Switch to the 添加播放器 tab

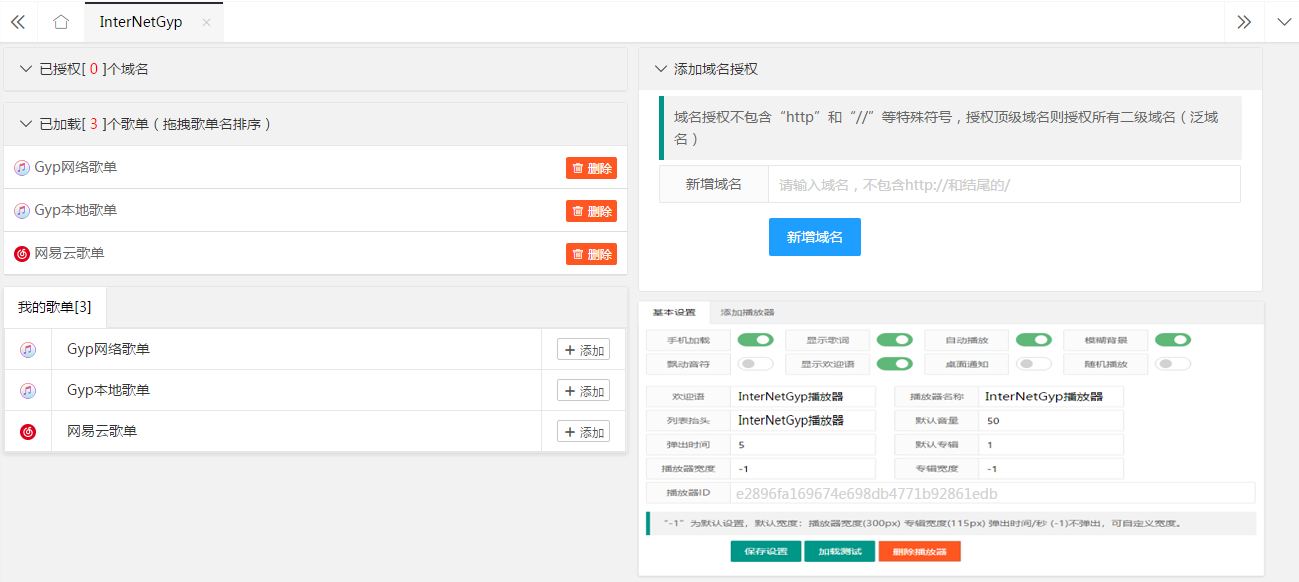pos(747,313)
